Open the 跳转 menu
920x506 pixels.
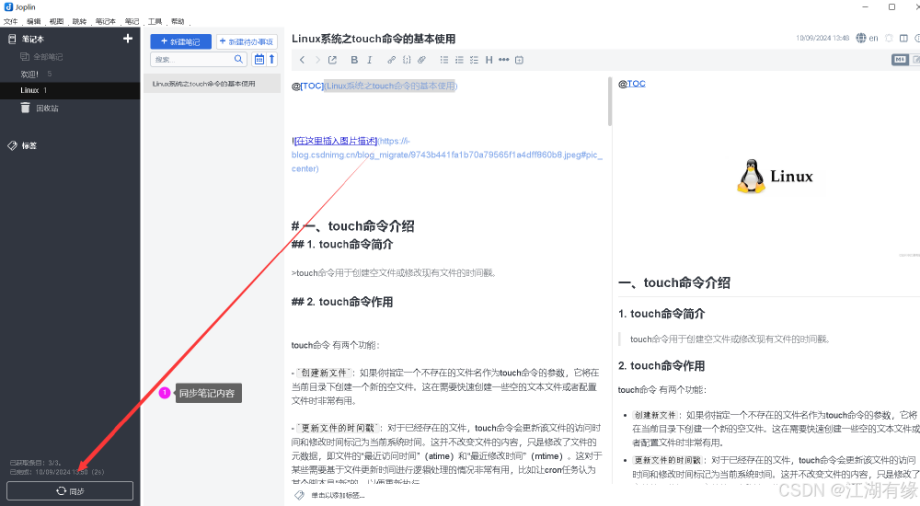[79, 21]
